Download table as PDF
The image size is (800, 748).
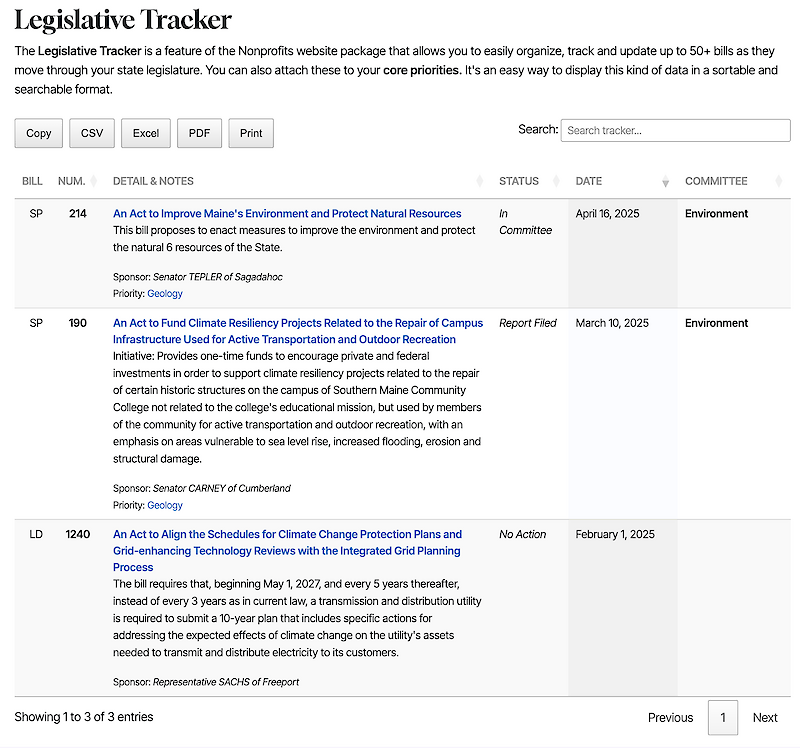pyautogui.click(x=199, y=133)
